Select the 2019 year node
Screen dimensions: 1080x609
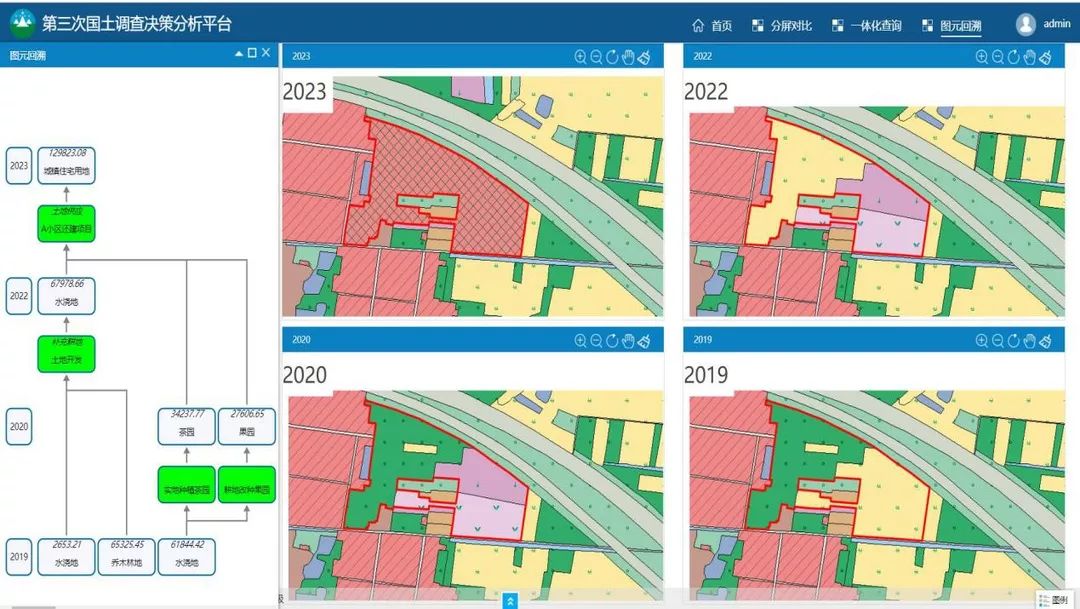(x=19, y=557)
